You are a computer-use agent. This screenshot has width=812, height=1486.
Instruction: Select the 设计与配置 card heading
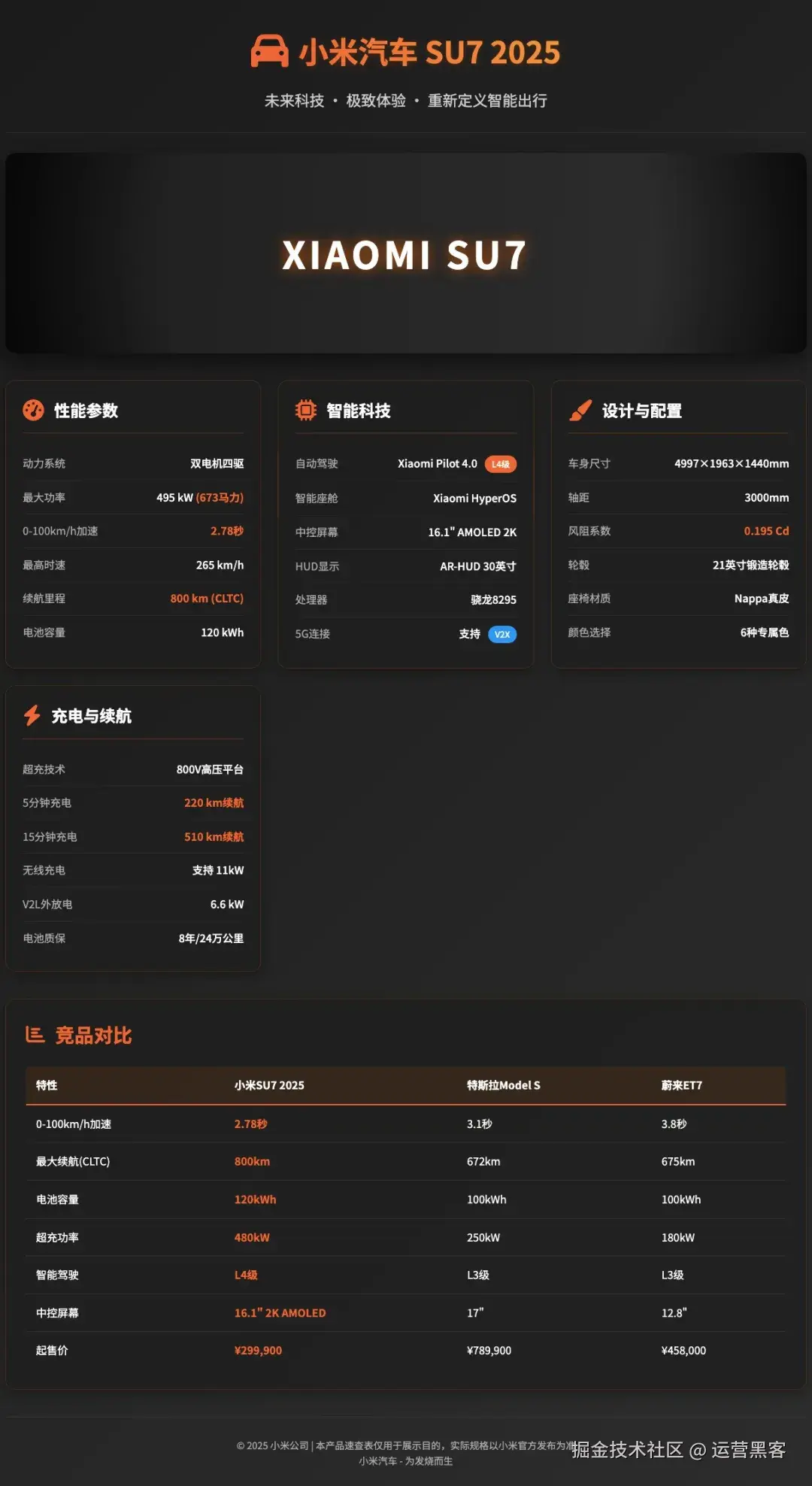tap(642, 411)
